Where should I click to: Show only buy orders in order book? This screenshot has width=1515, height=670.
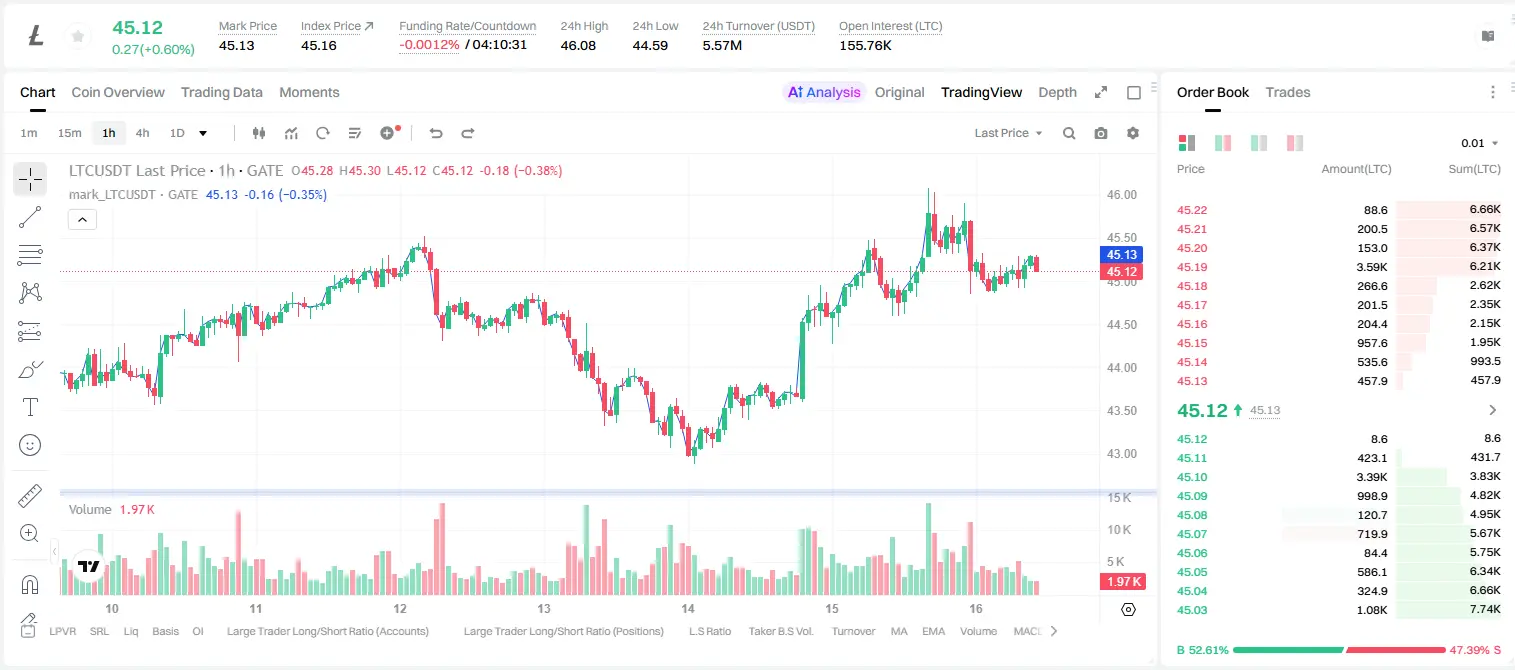(x=1259, y=143)
